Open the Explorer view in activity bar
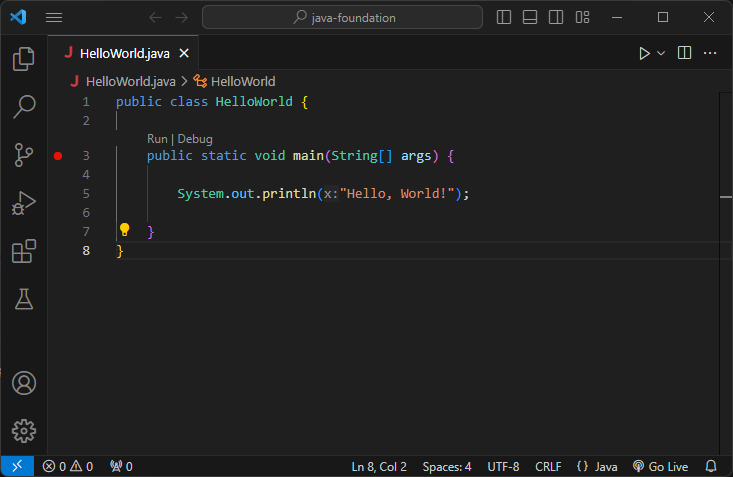This screenshot has height=477, width=733. coord(24,58)
